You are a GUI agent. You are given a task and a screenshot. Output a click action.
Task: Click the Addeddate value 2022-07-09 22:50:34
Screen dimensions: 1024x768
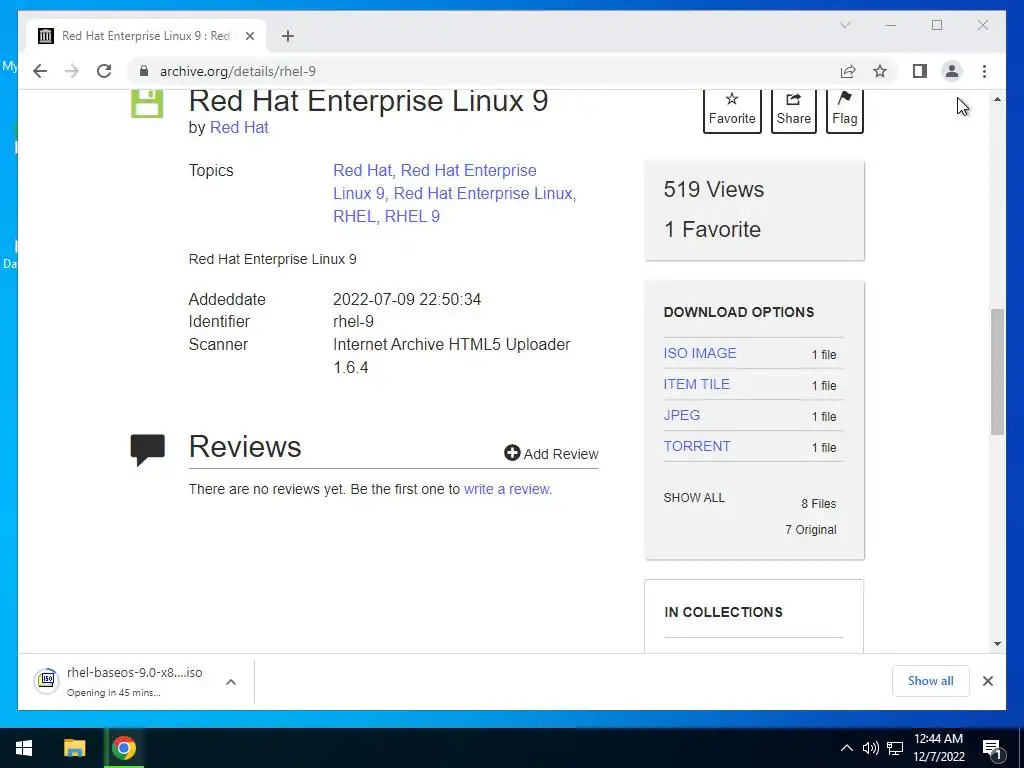pyautogui.click(x=407, y=299)
